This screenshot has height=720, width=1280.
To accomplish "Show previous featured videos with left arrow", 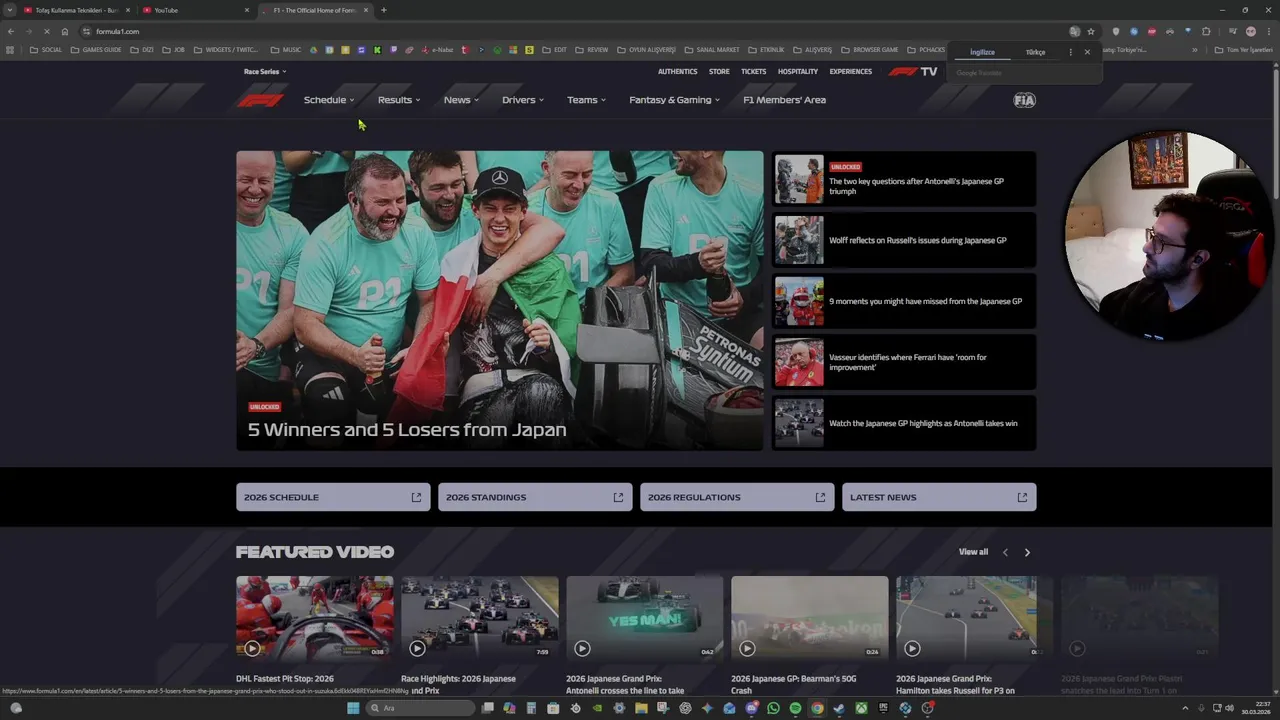I will [x=1005, y=552].
